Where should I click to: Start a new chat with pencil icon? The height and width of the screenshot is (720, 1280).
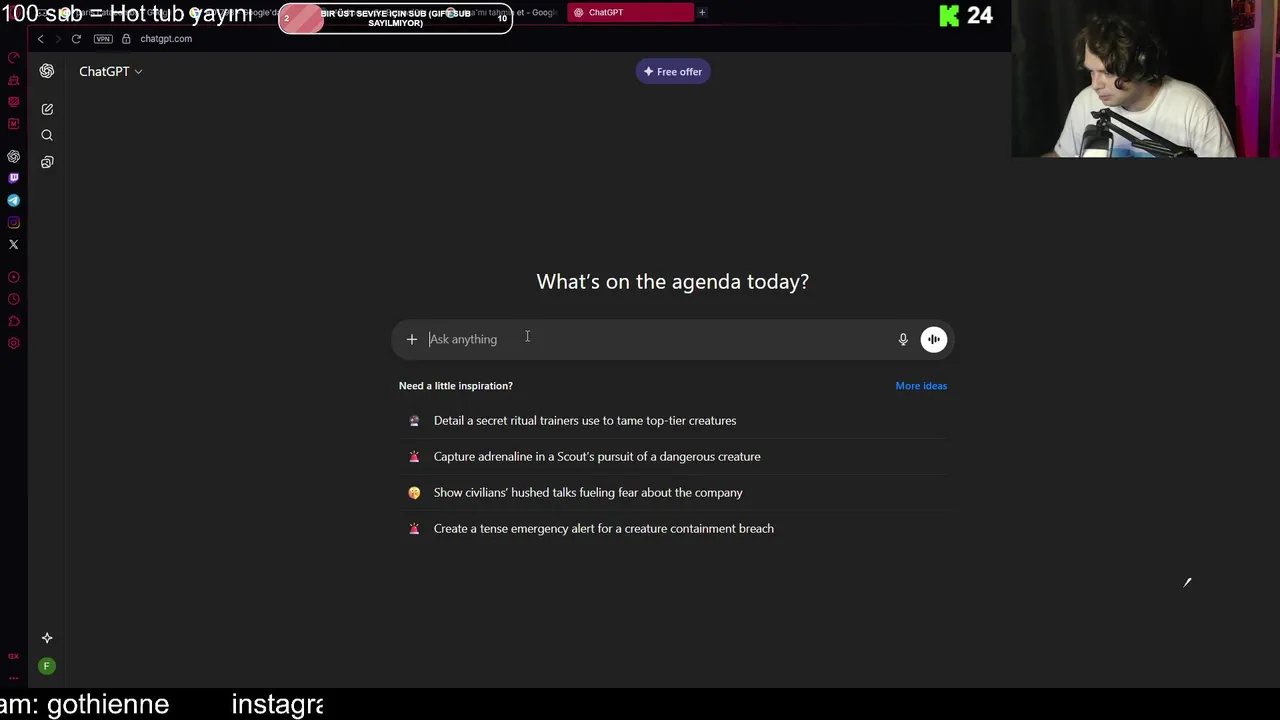coord(47,109)
